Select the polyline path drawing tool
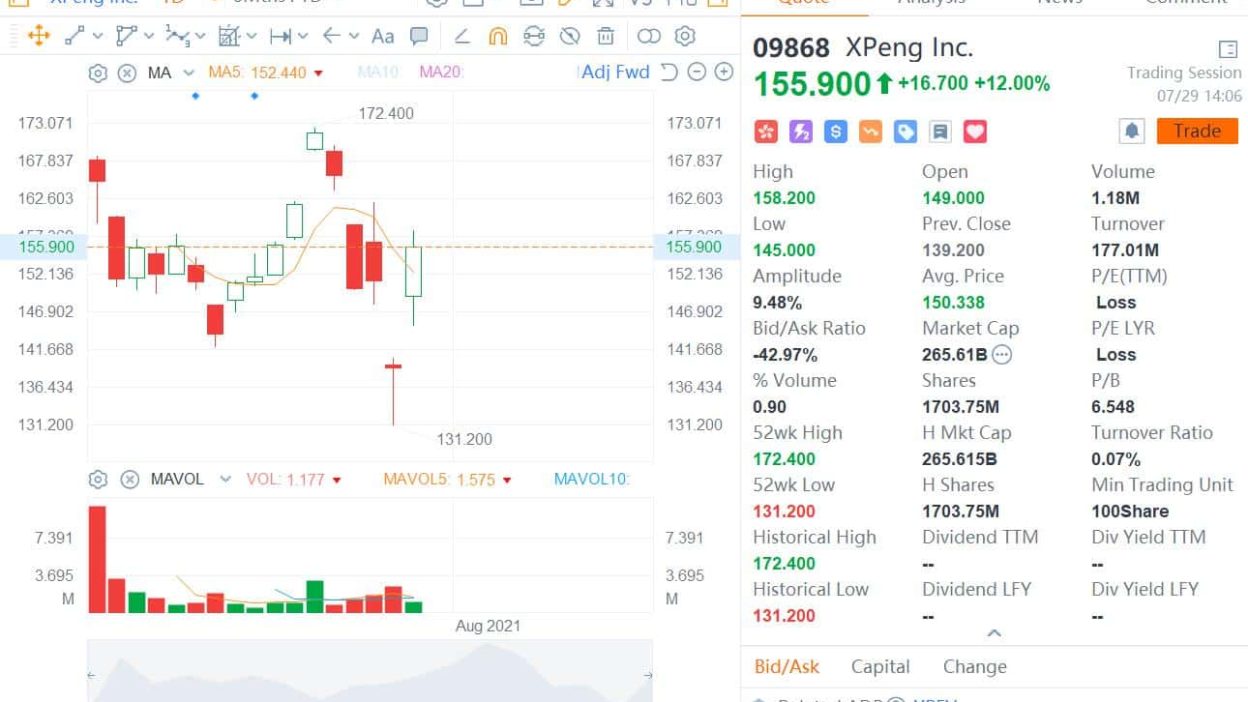1248x702 pixels. tap(125, 37)
